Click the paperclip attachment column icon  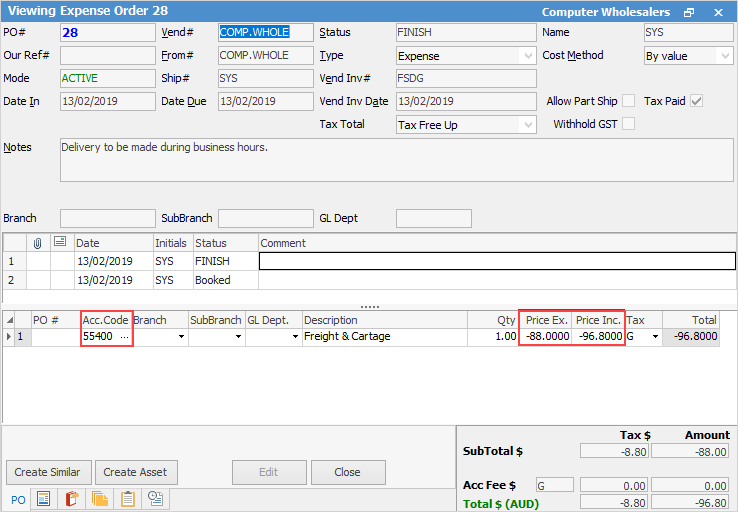[38, 243]
